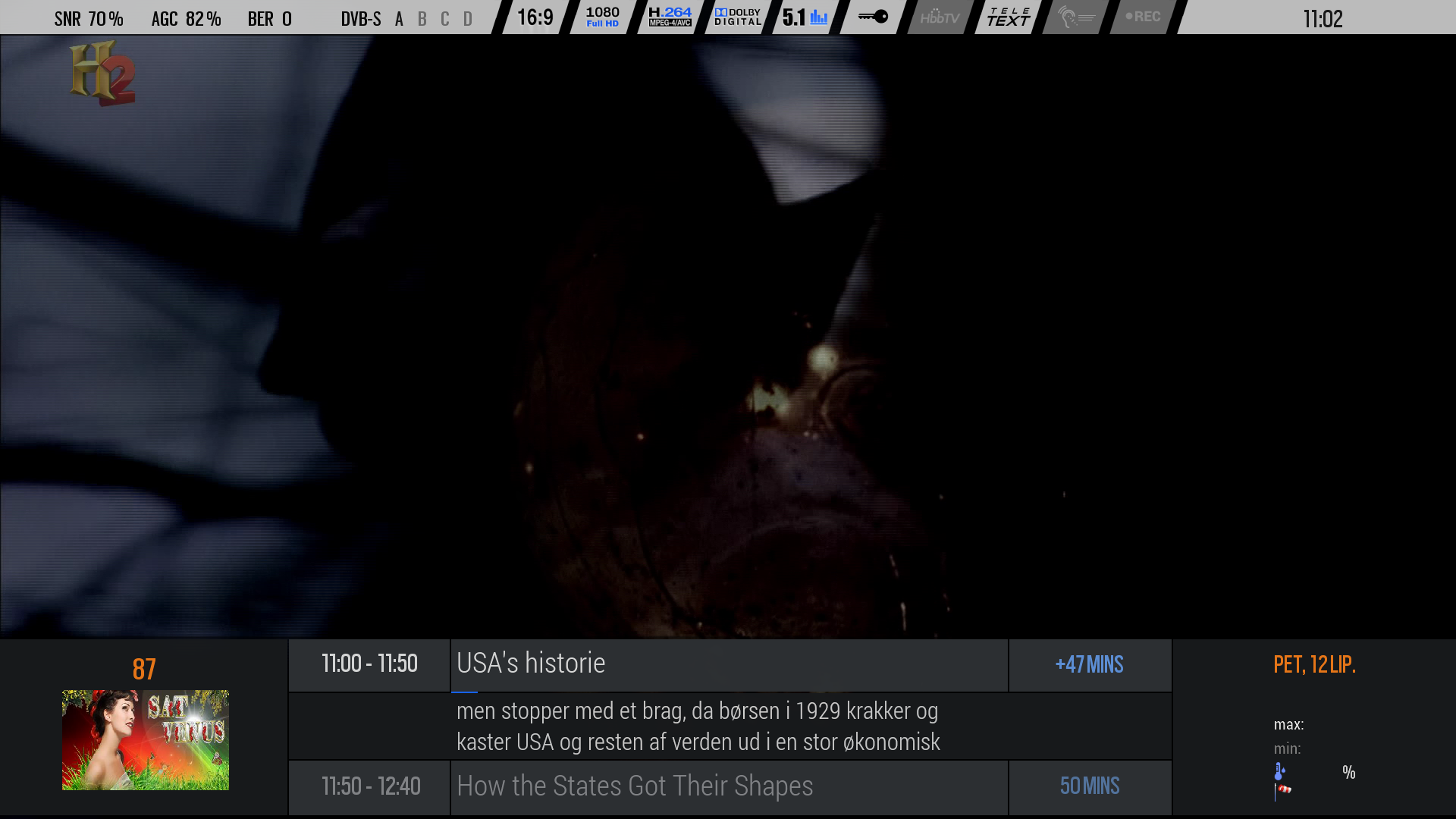
Task: Select tuner B indicator
Action: tap(422, 19)
